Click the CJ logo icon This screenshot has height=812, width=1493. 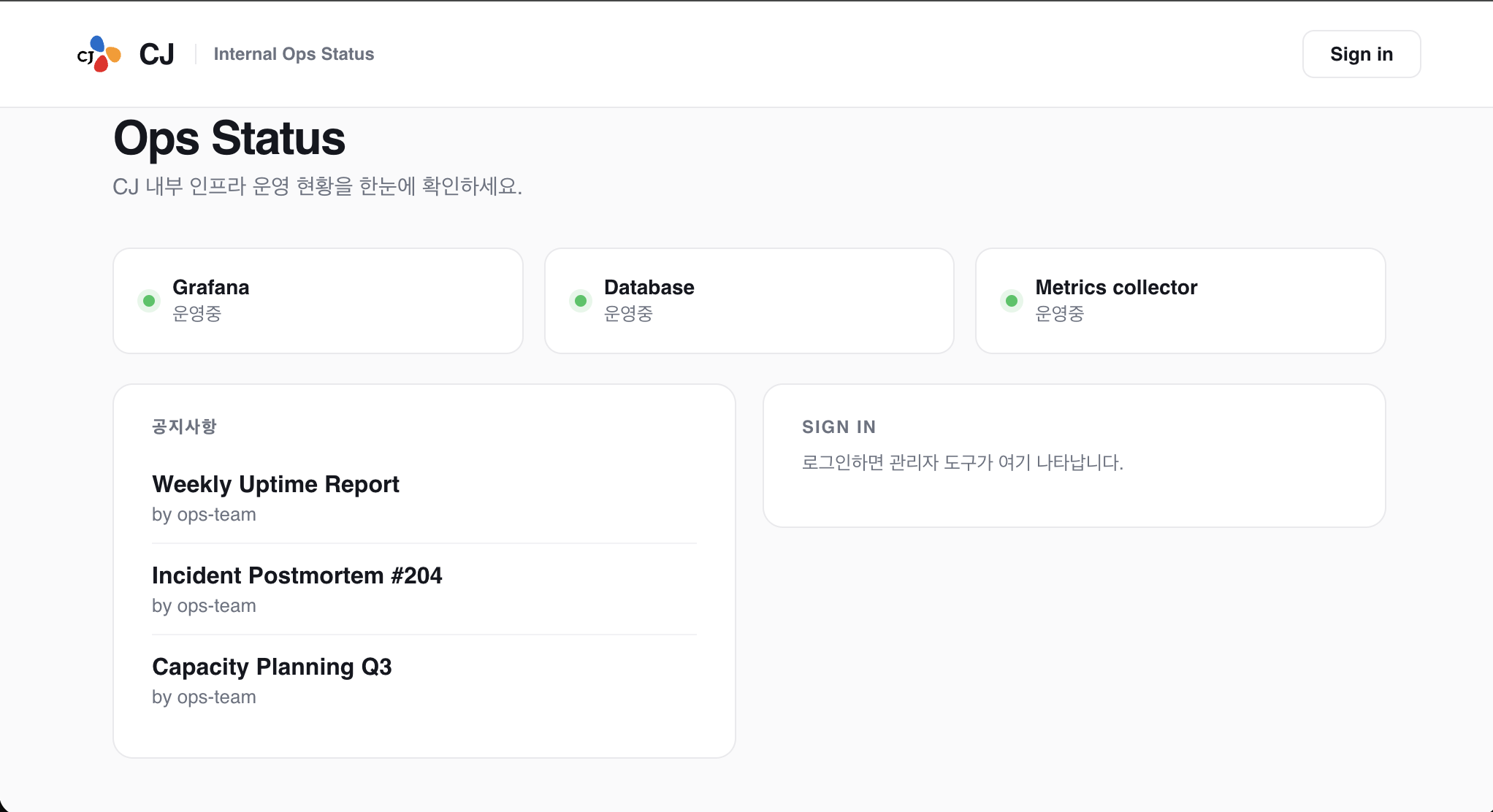pyautogui.click(x=99, y=54)
